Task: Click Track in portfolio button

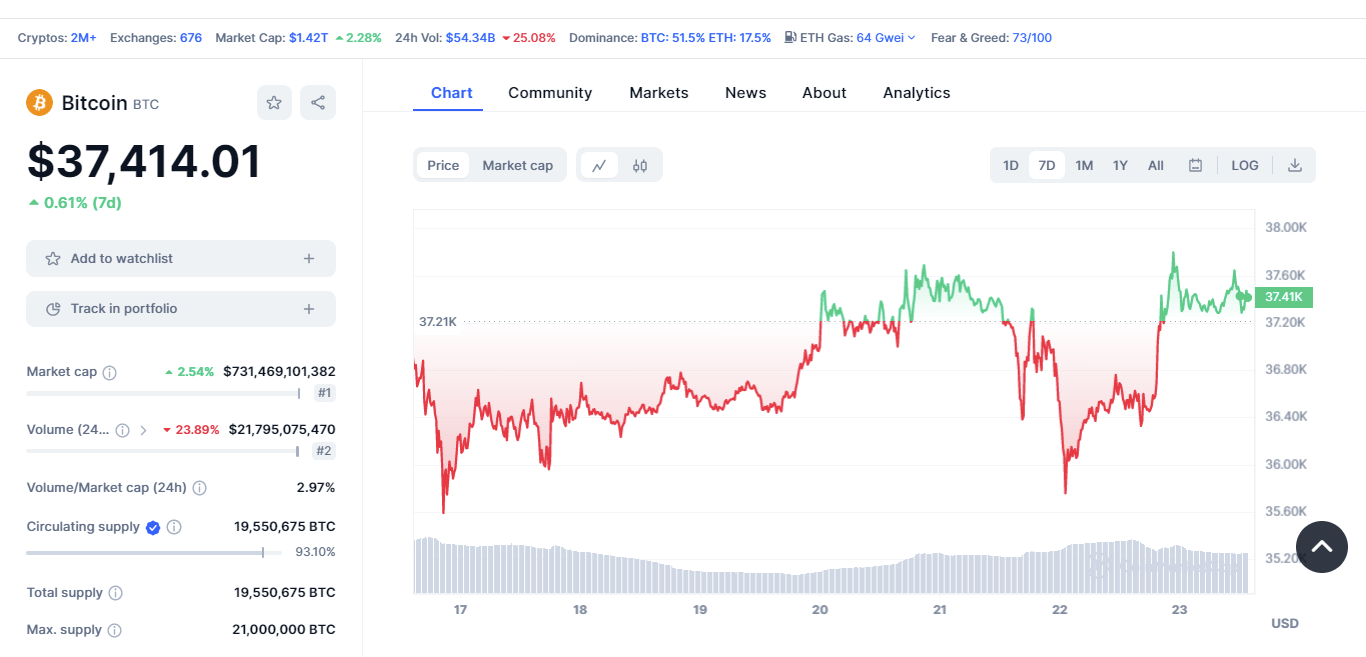Action: coord(181,309)
